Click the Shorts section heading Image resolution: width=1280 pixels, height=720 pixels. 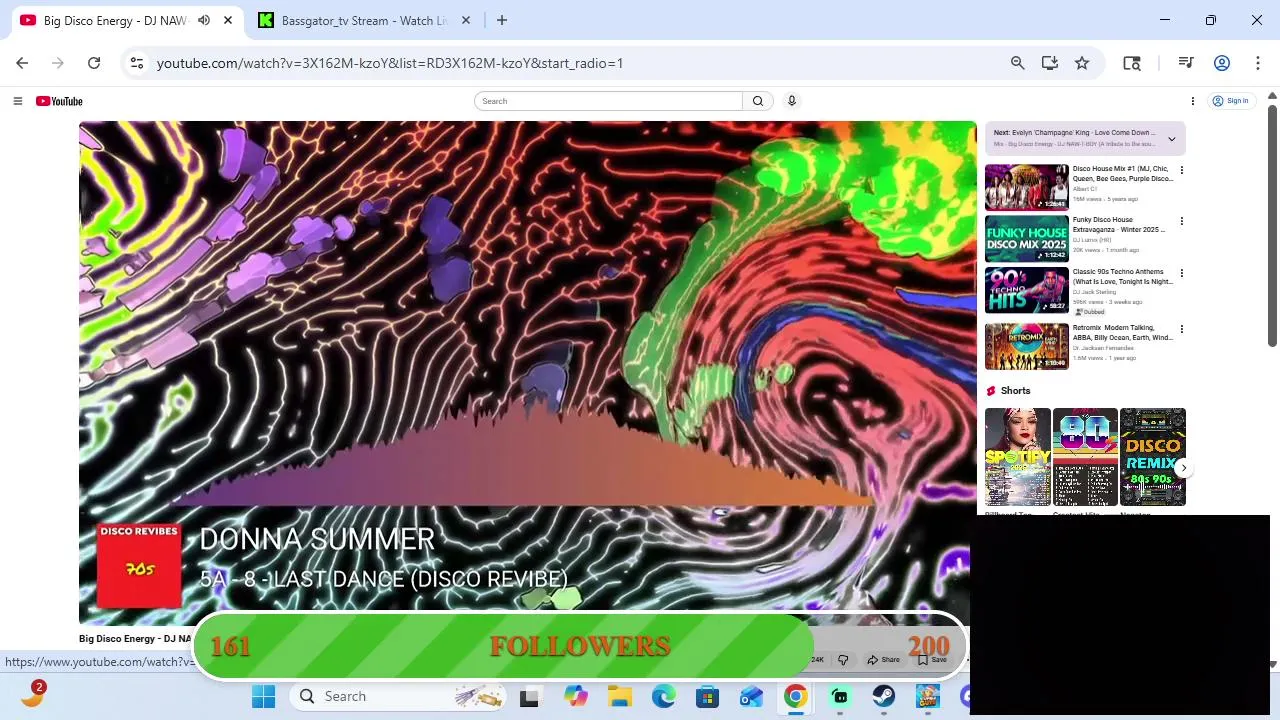[x=1015, y=391]
